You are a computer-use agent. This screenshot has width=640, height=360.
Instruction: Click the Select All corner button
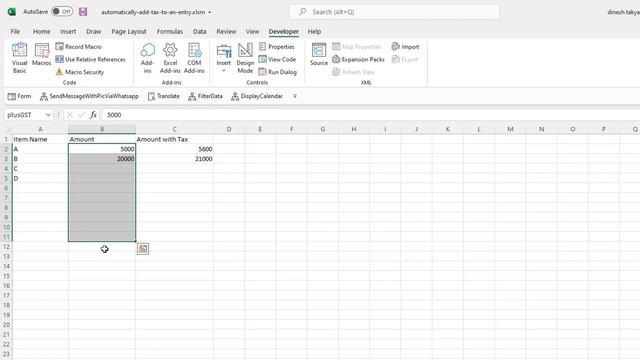point(6,129)
